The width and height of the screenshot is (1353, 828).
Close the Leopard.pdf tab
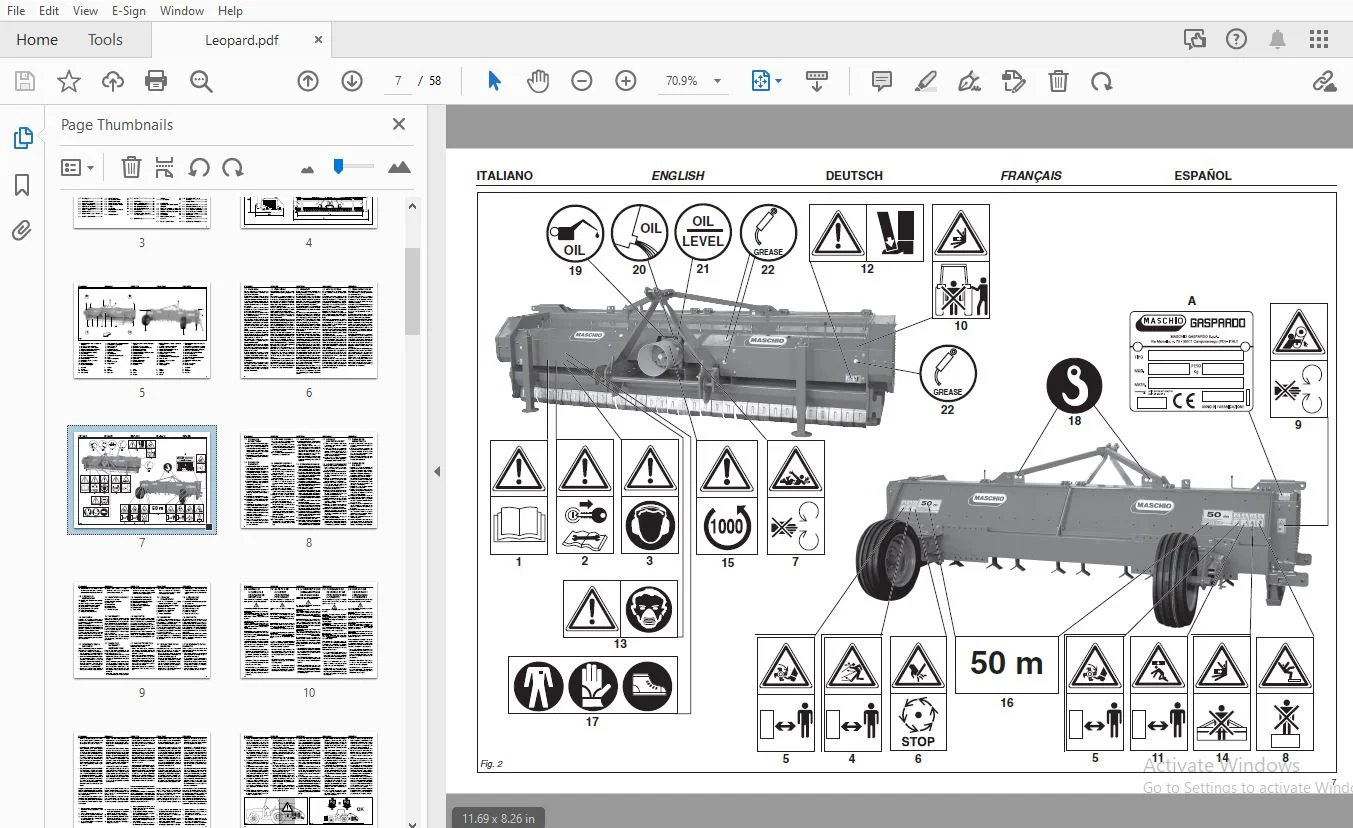coord(319,40)
